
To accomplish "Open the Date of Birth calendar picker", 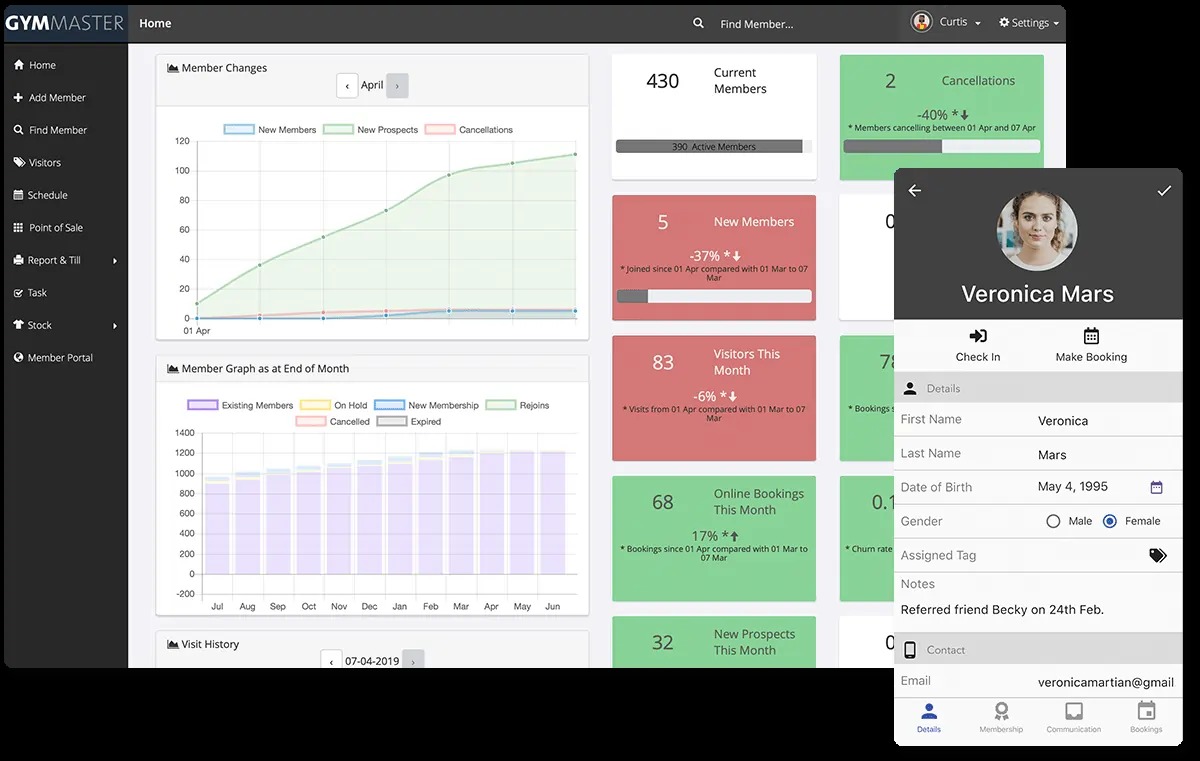I will tap(1158, 487).
